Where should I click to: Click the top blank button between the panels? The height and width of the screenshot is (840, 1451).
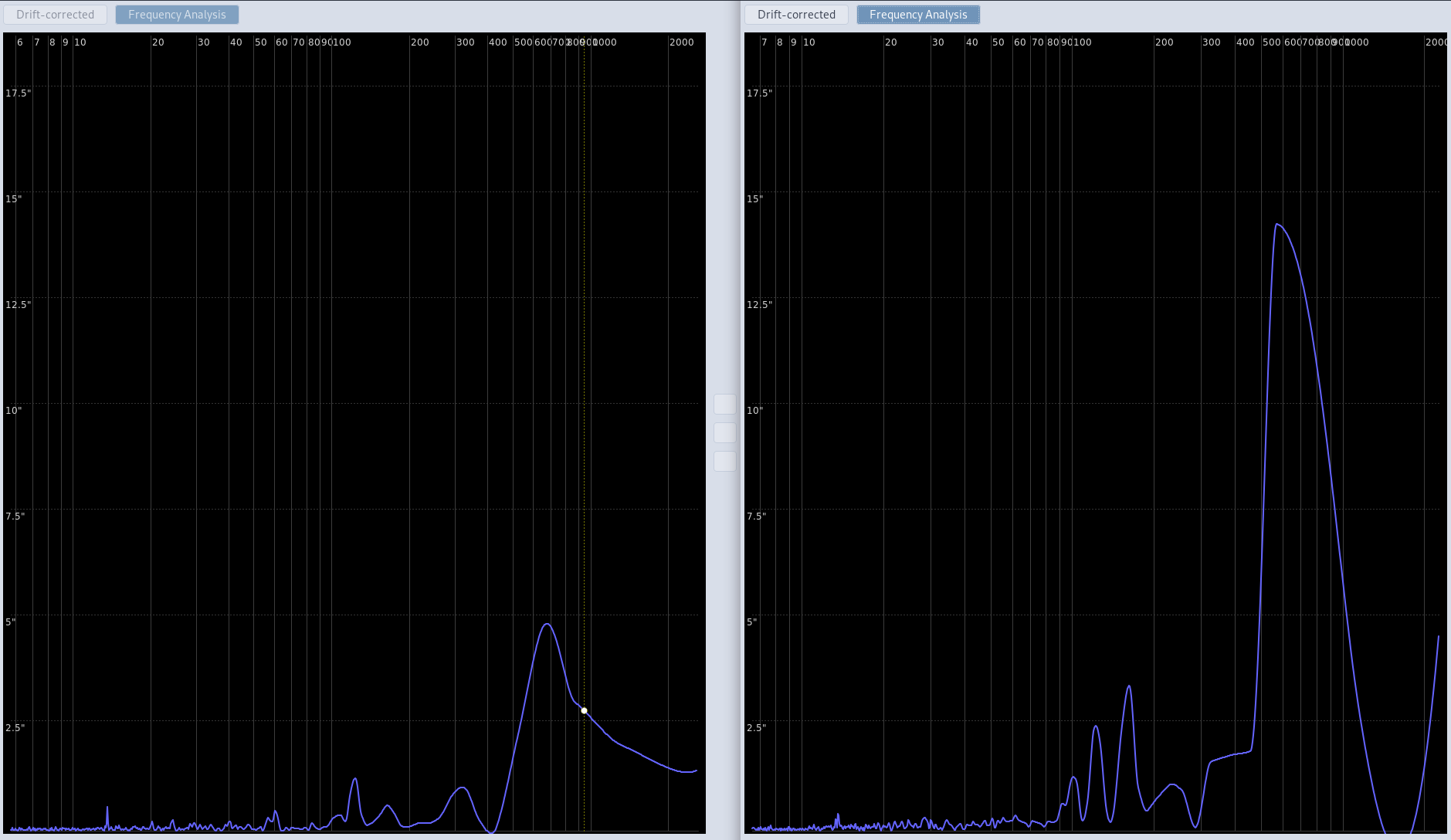[x=725, y=404]
